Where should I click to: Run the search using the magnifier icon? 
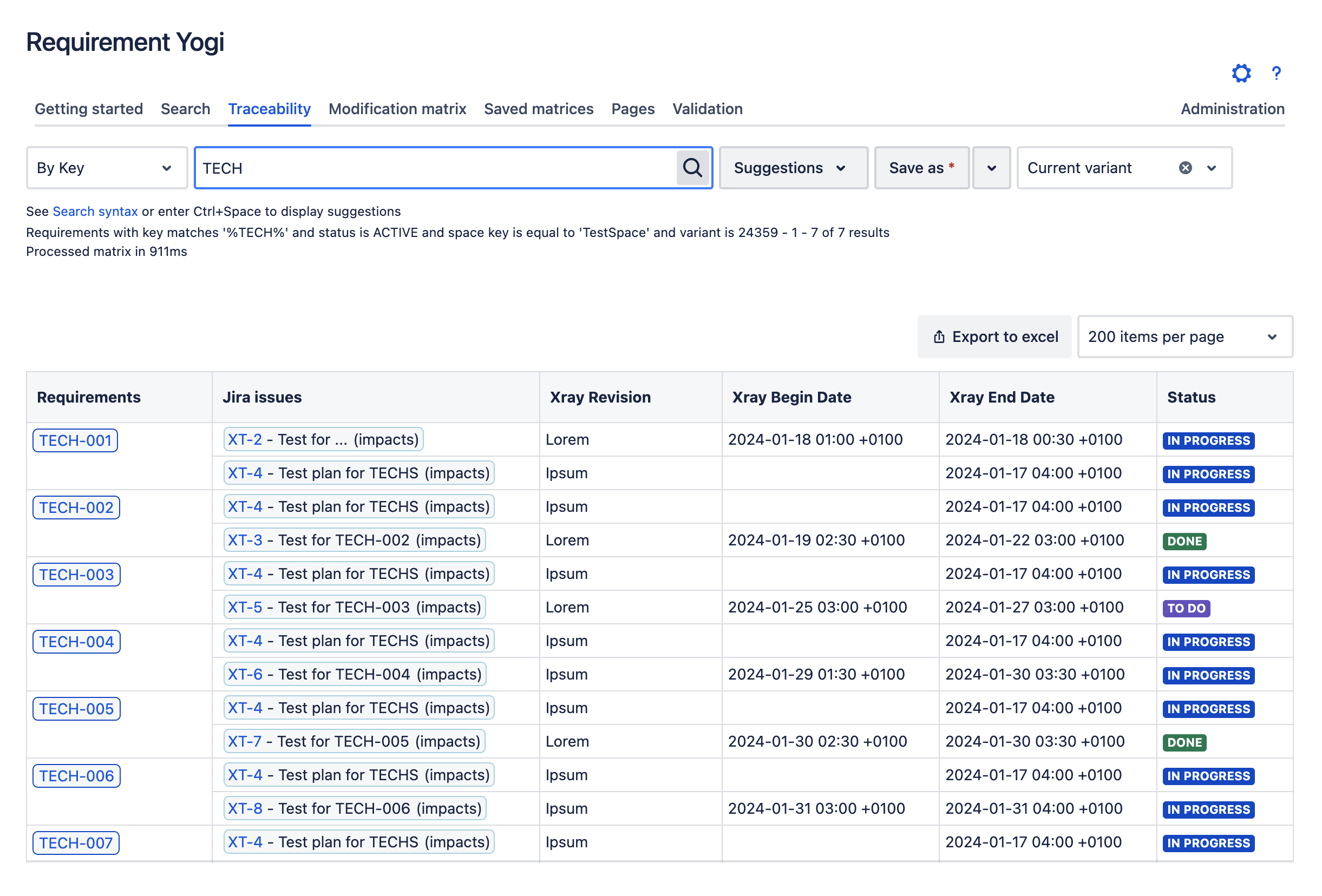692,168
